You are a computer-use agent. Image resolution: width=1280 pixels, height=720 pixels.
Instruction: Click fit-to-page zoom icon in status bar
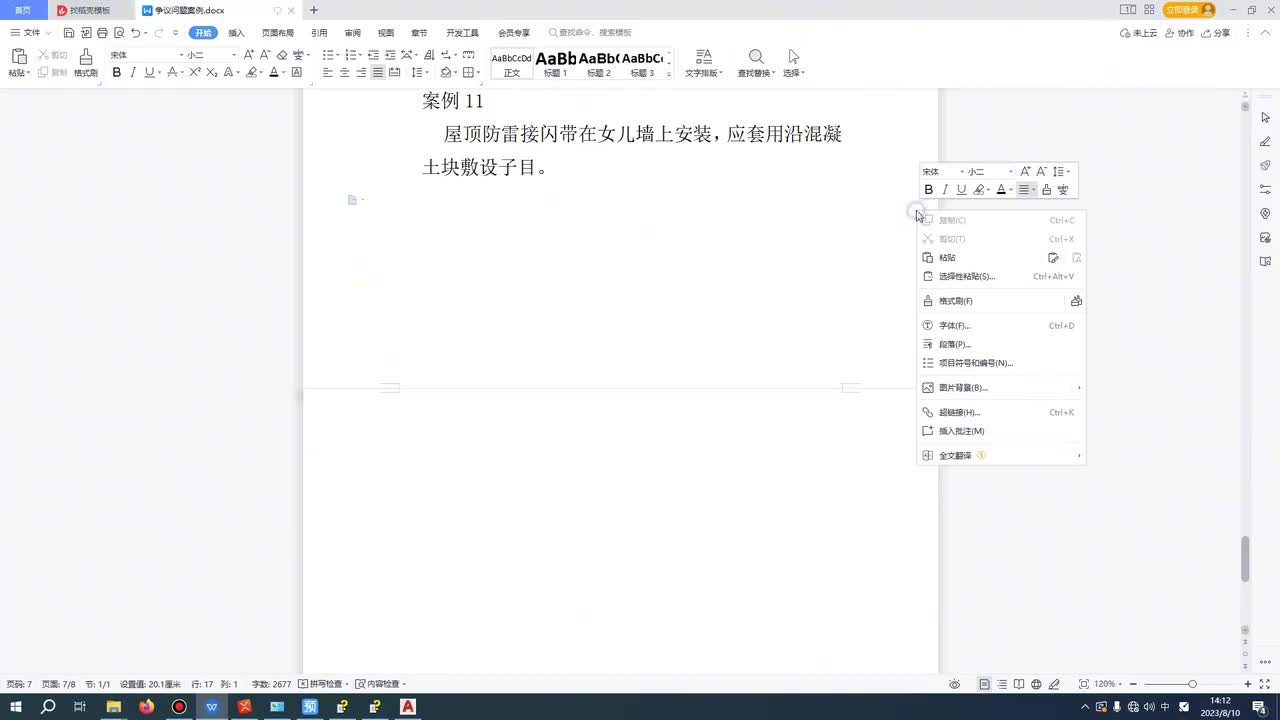[x=1084, y=684]
